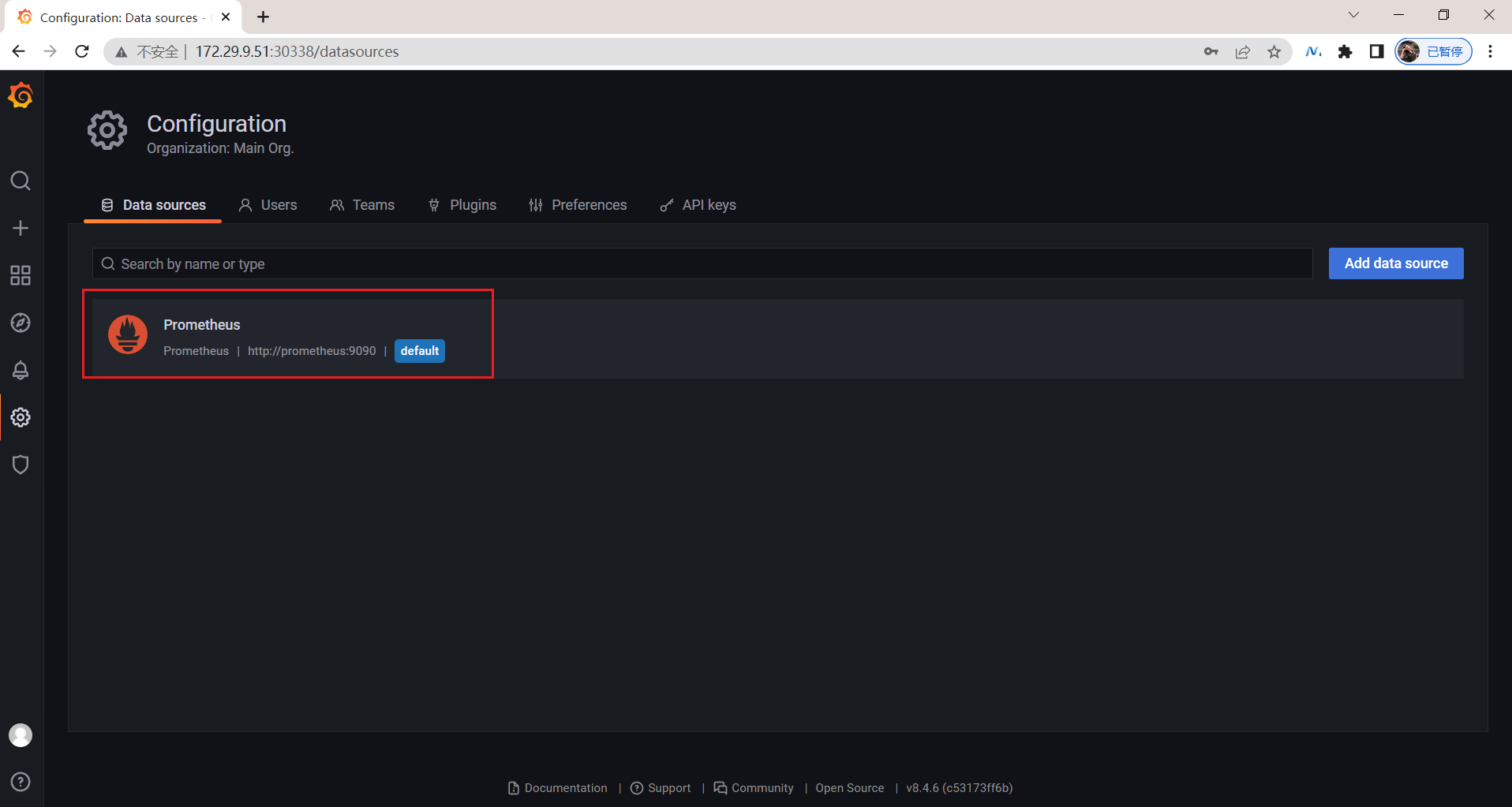Open the Server Admin shield icon
Viewport: 1512px width, 807px height.
[21, 465]
